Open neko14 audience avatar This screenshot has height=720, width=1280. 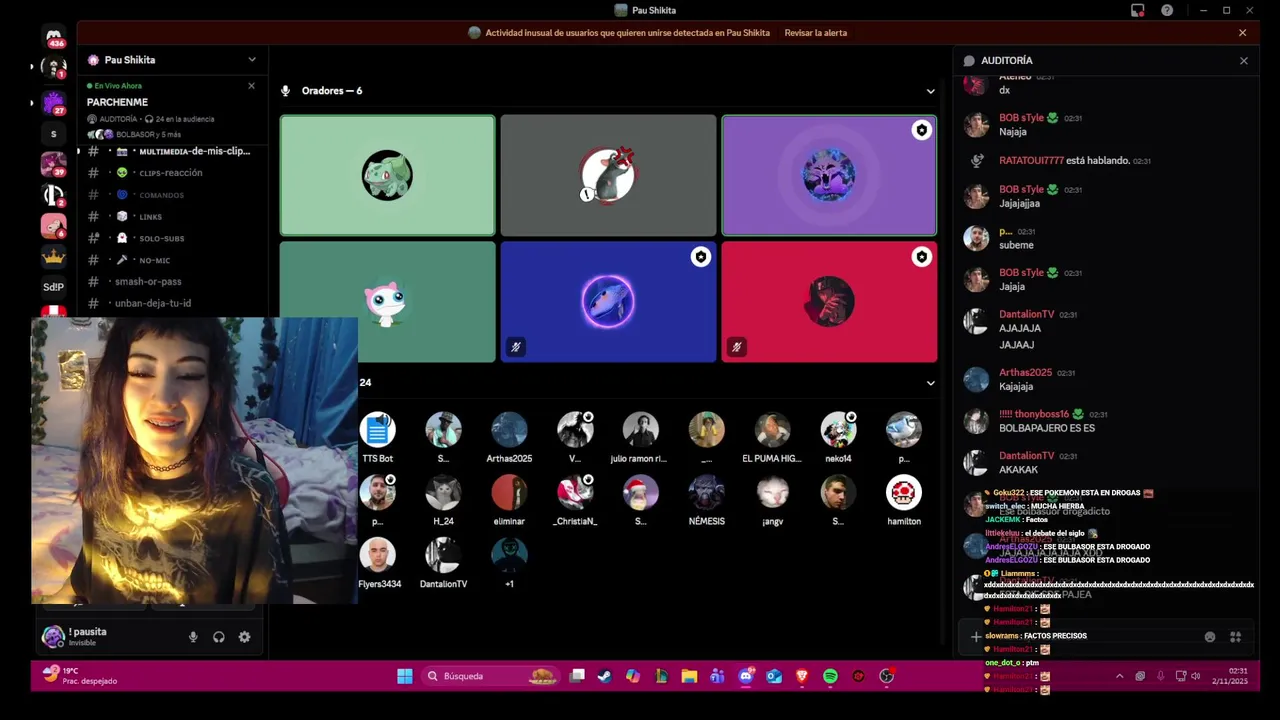[x=838, y=430]
